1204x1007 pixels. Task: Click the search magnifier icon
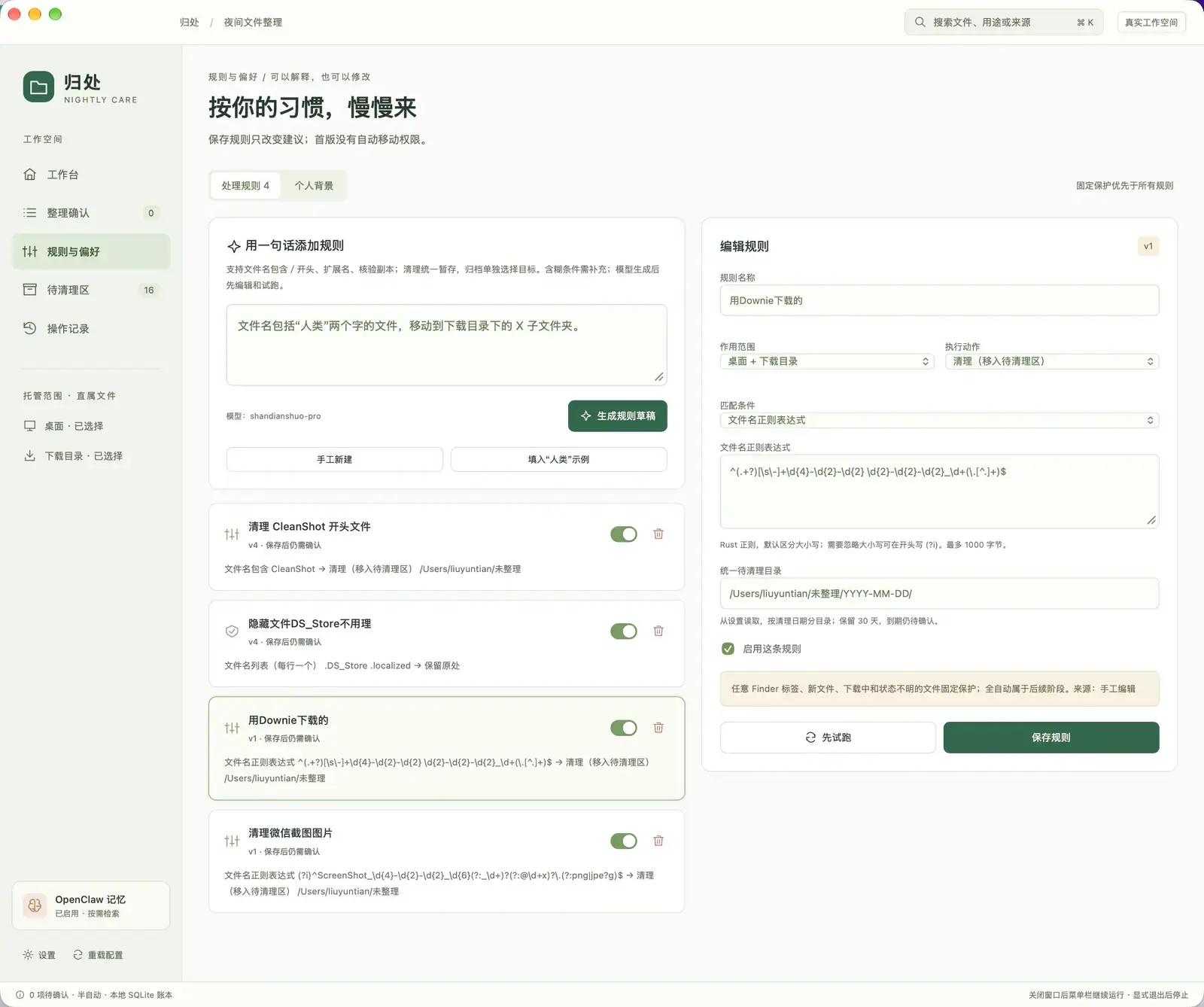click(920, 23)
